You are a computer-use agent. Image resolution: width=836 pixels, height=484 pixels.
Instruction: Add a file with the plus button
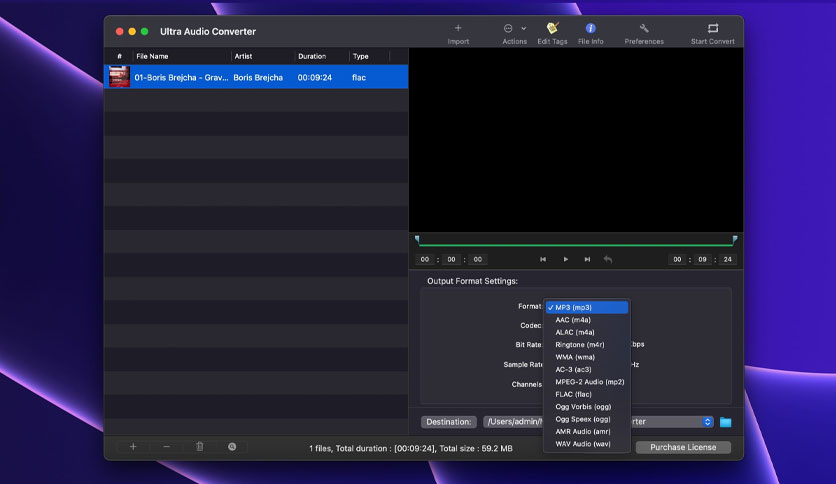click(x=133, y=447)
